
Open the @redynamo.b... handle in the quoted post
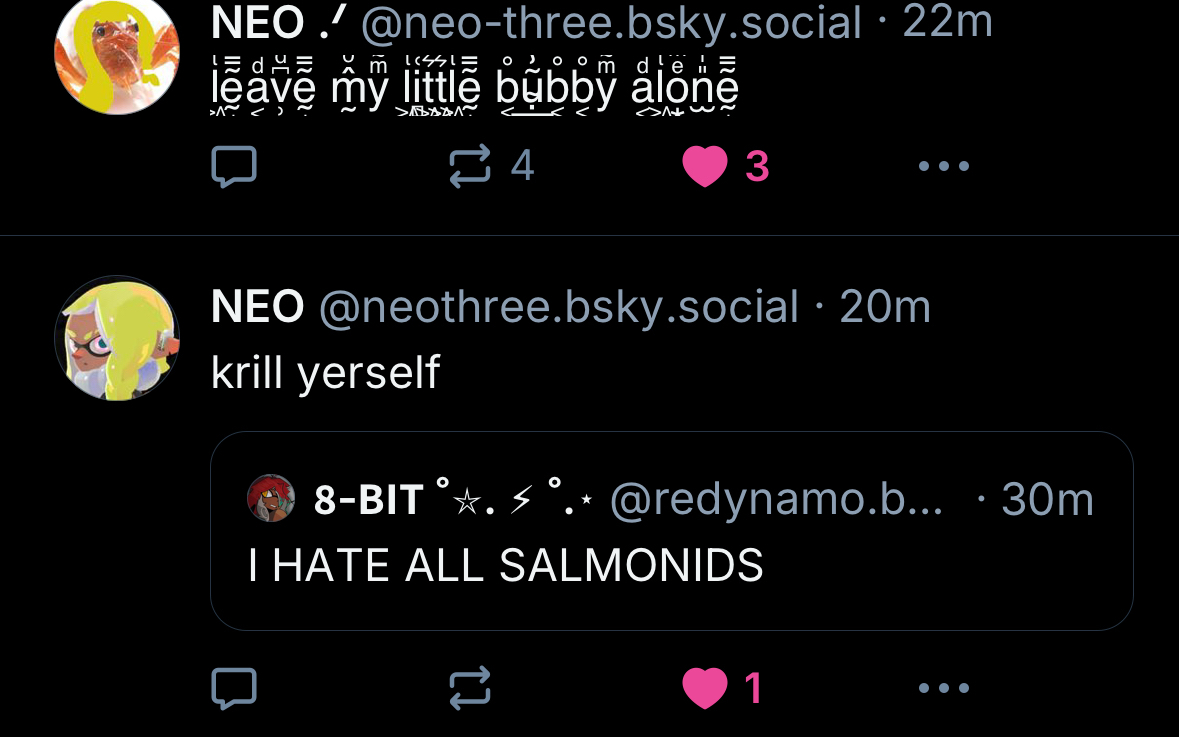[776, 499]
